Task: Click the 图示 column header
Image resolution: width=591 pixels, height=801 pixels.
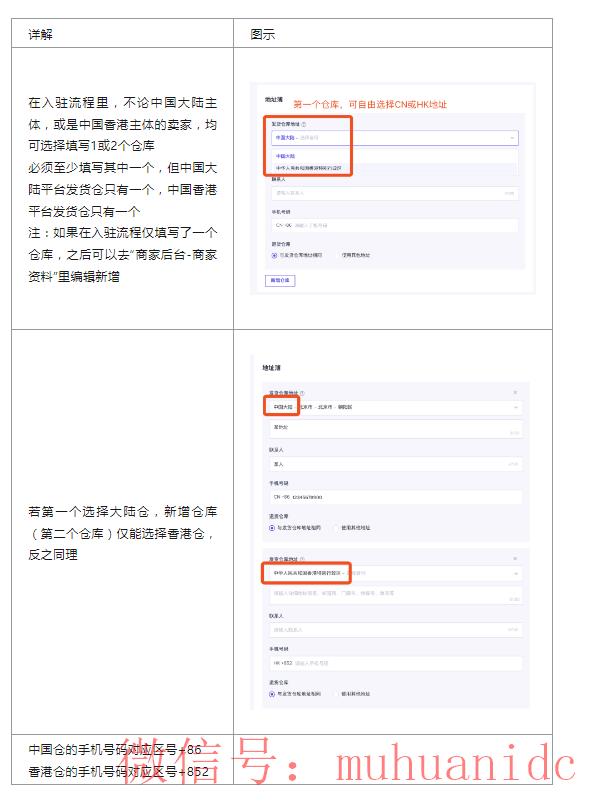Action: coord(263,34)
